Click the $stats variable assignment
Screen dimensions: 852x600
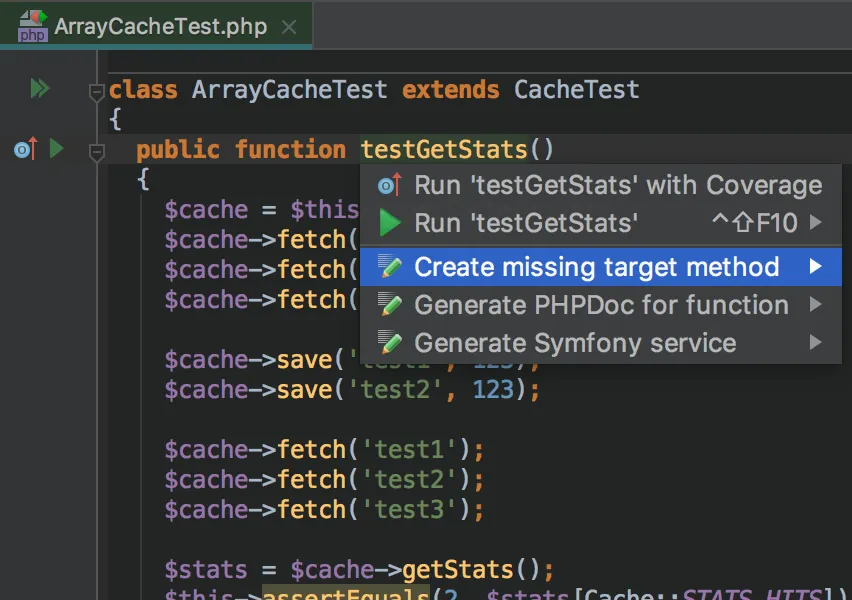pyautogui.click(x=206, y=570)
